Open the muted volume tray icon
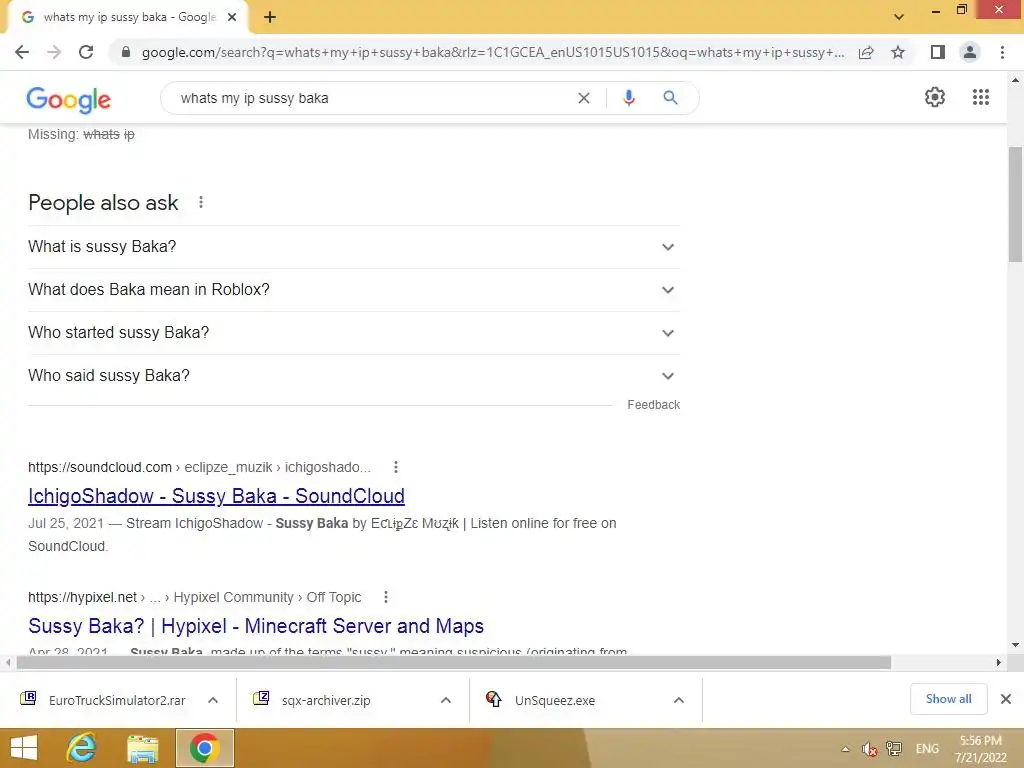1024x768 pixels. [869, 749]
